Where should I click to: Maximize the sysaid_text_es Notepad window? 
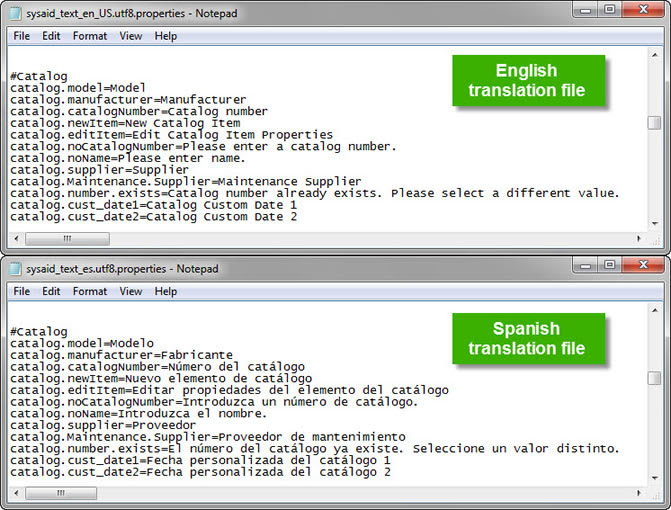pyautogui.click(x=609, y=265)
